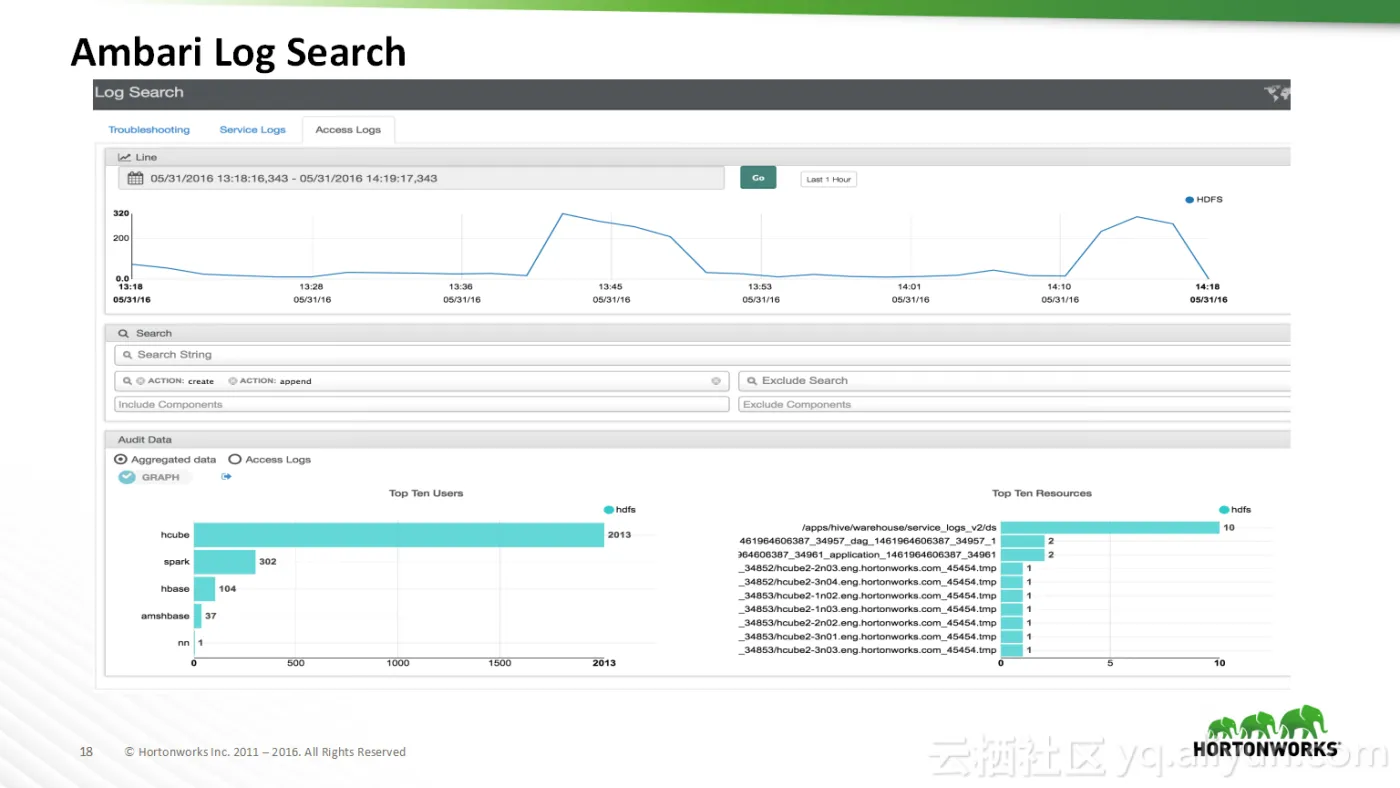
Task: Click the magnifier icon in Exclude Search
Action: pos(750,381)
